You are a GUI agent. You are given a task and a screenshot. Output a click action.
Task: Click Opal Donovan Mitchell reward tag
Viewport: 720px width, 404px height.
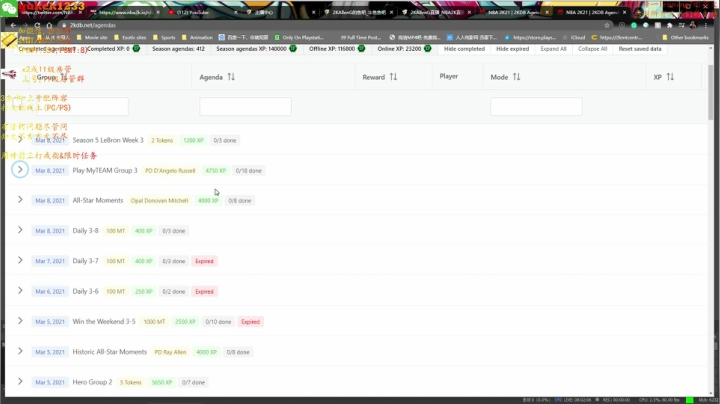159,201
